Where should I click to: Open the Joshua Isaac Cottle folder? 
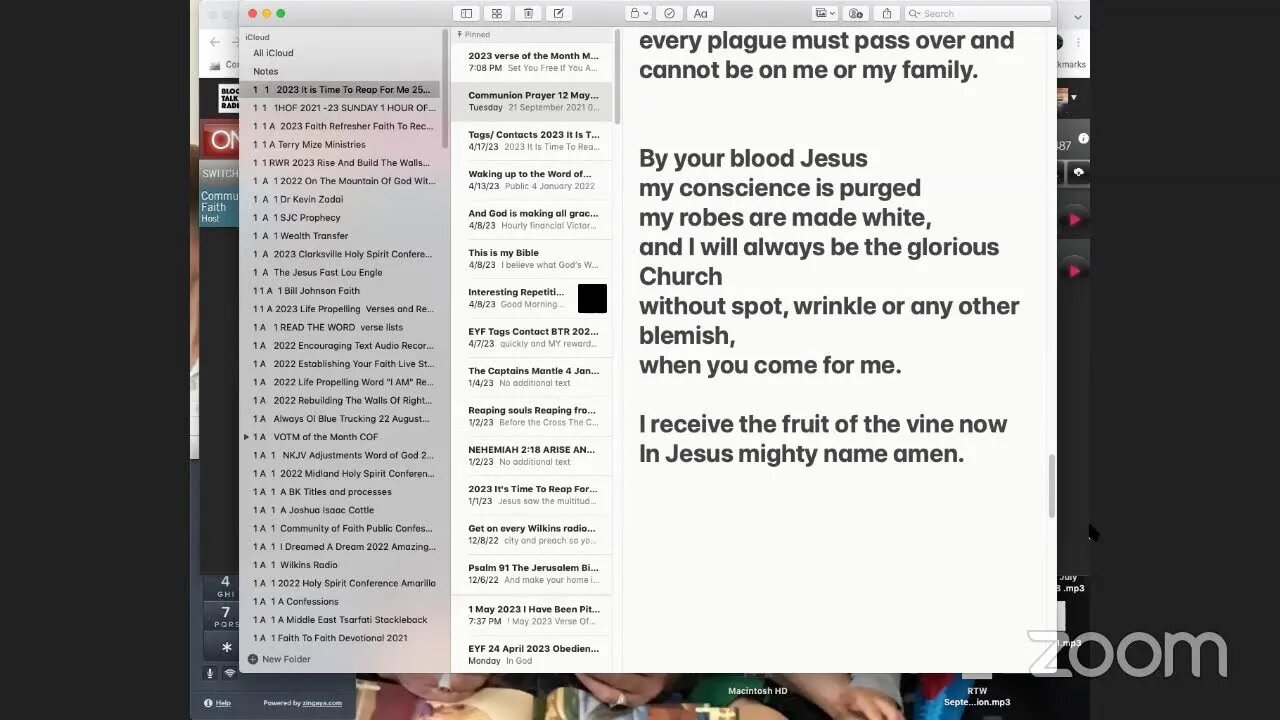(341, 510)
